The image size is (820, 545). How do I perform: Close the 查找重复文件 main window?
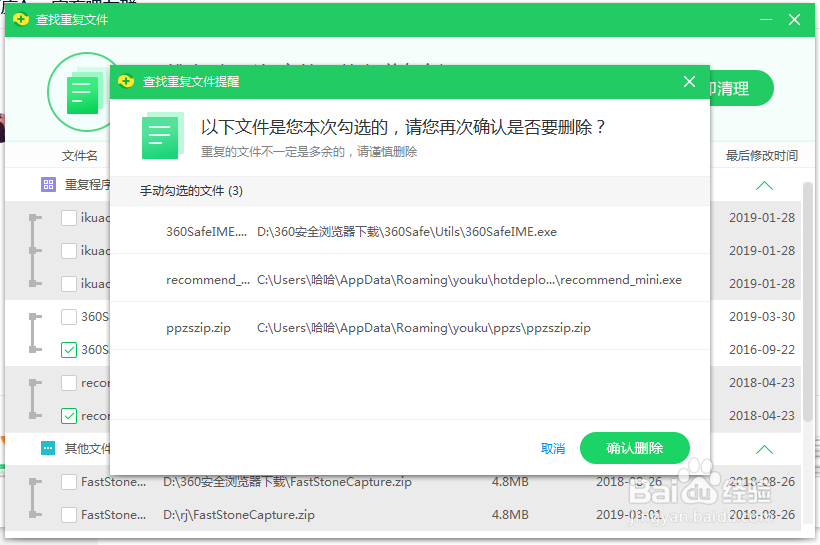[x=794, y=20]
